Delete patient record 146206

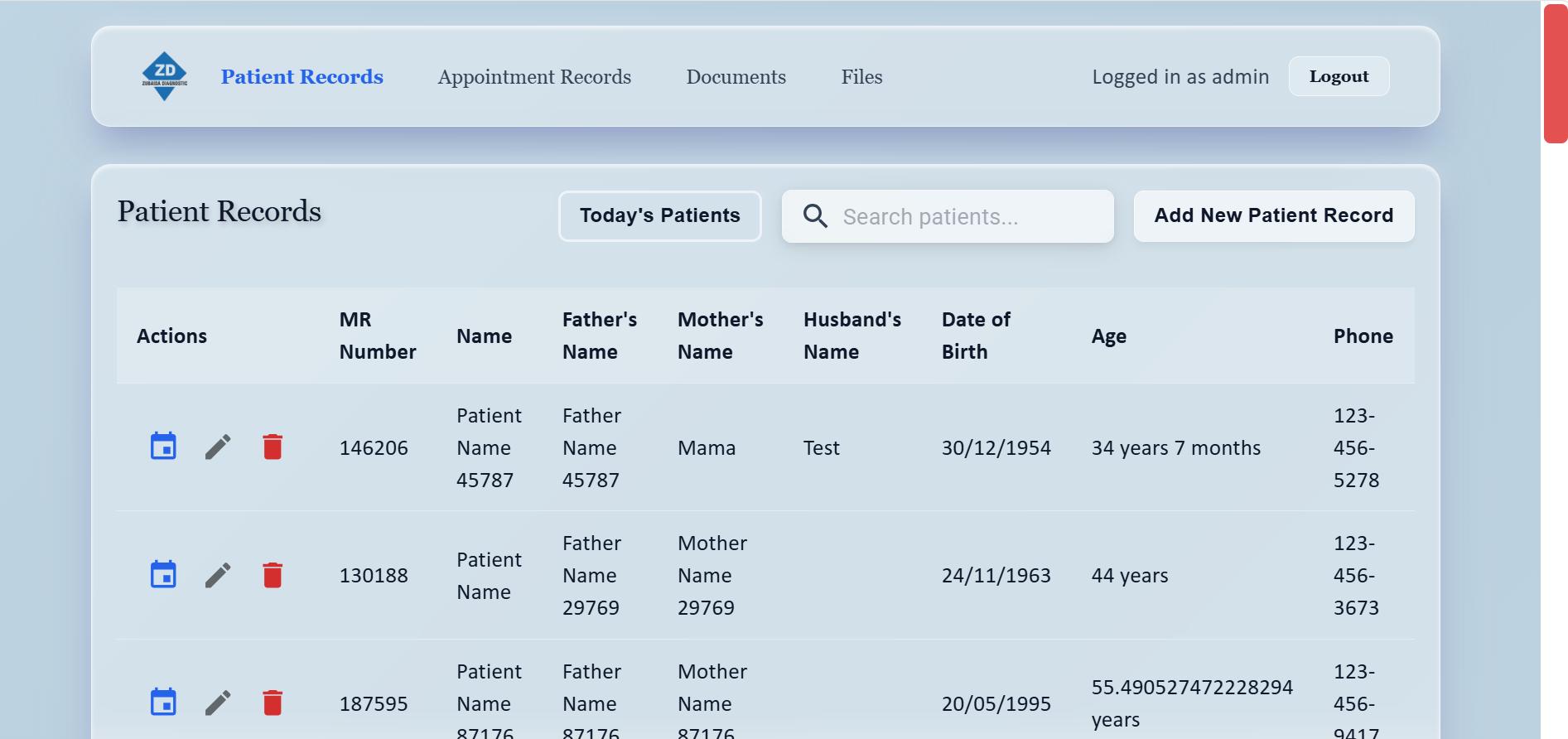click(273, 447)
